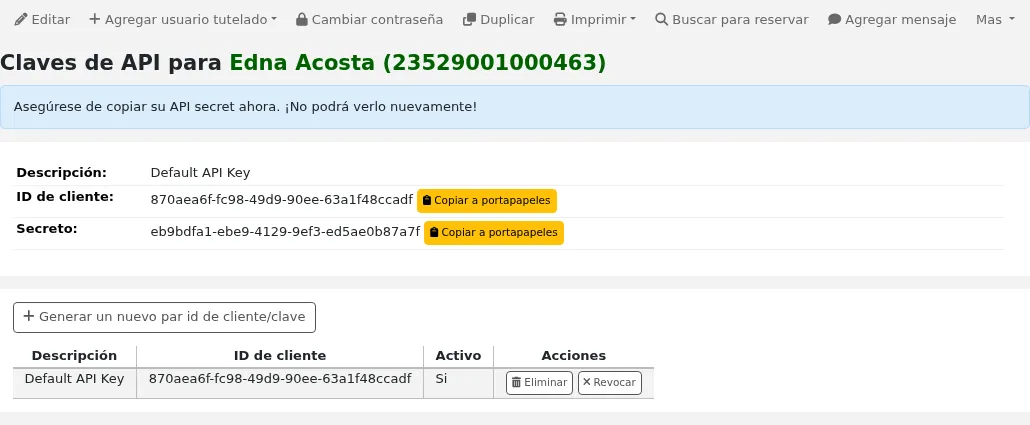This screenshot has width=1030, height=425.
Task: Click the ID de cliente column header
Action: coord(280,356)
